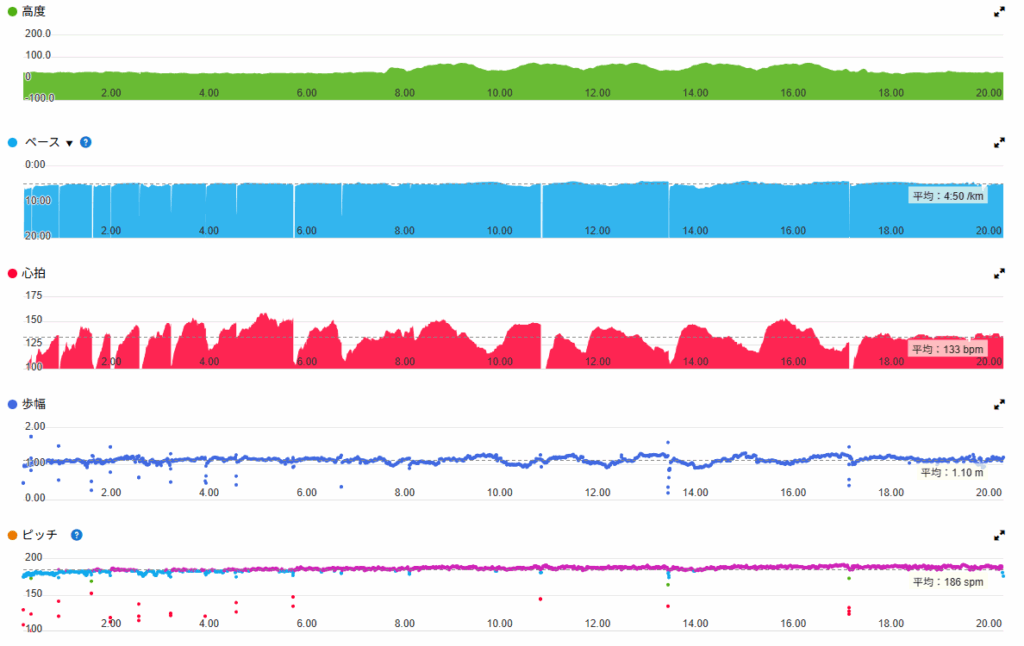This screenshot has height=646, width=1024.
Task: Click the question mark icon beside ピッチ
Action: tap(77, 535)
